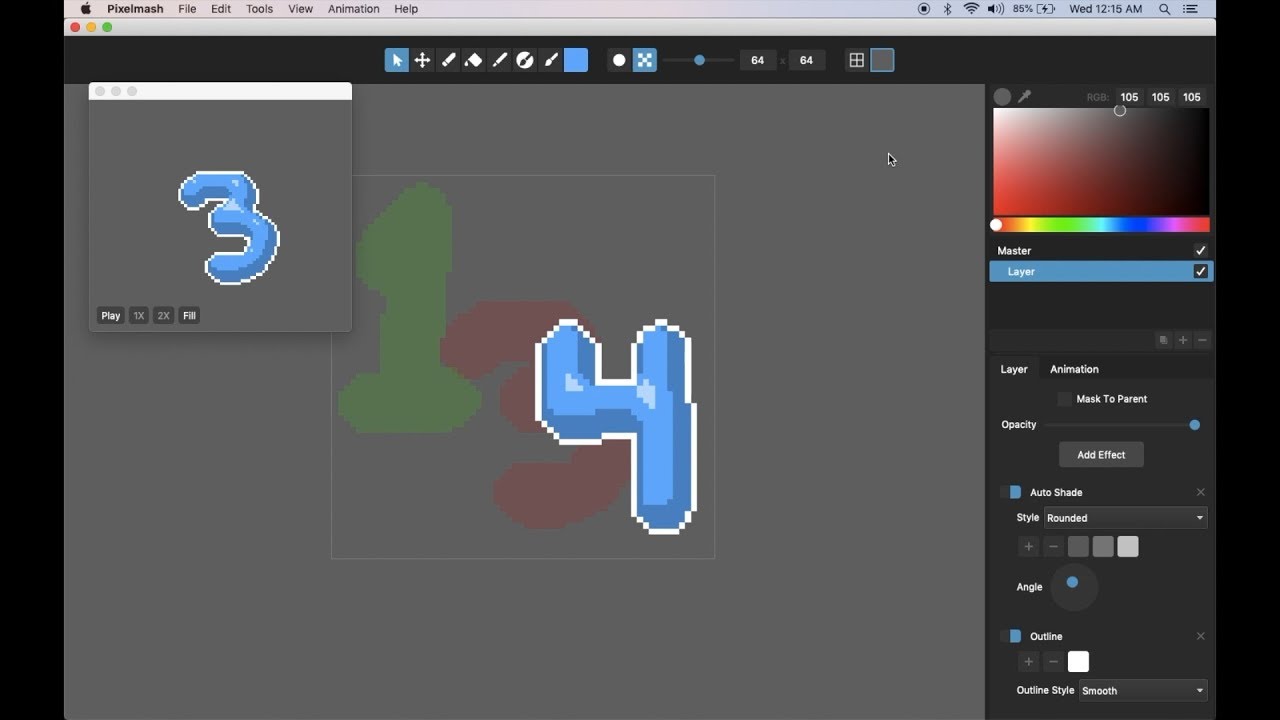Choose the pencil tool in toolbar
This screenshot has height=720, width=1280.
tap(449, 60)
